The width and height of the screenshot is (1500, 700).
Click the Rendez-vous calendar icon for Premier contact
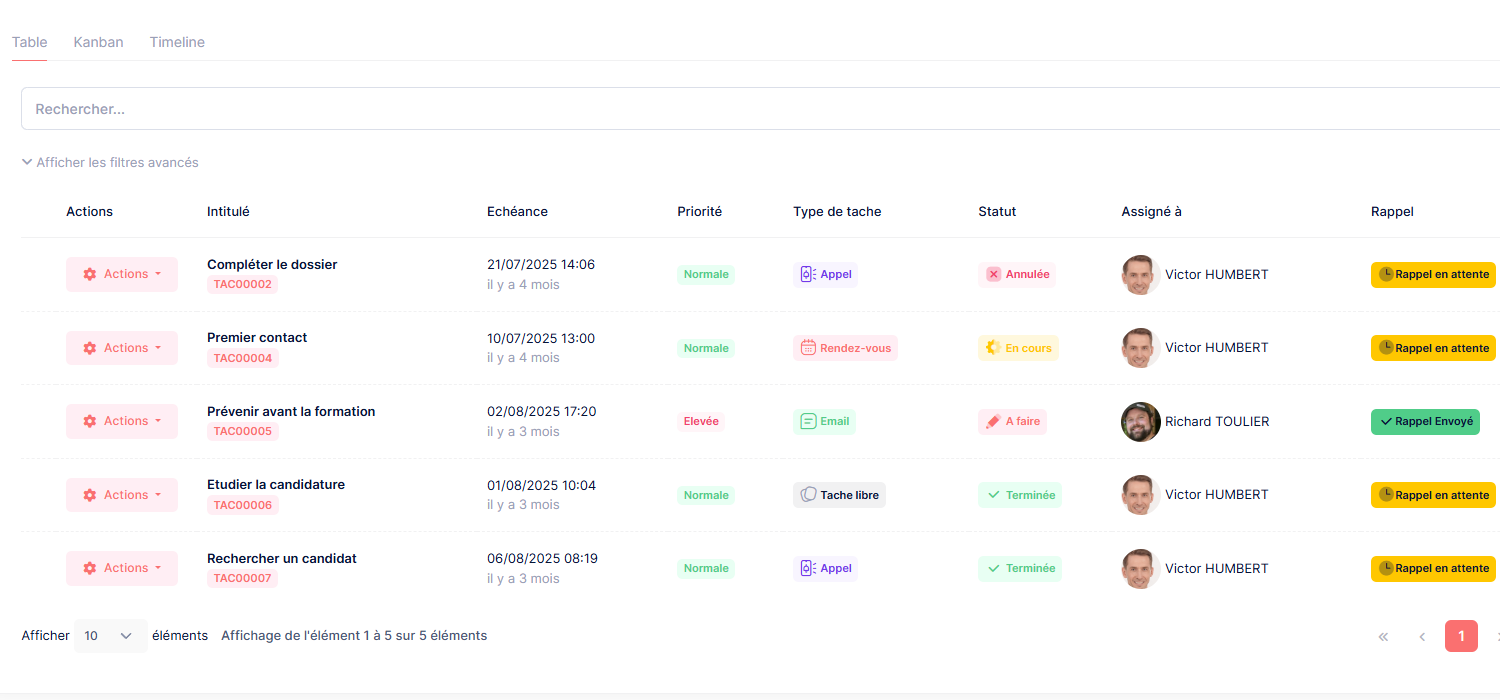[808, 348]
